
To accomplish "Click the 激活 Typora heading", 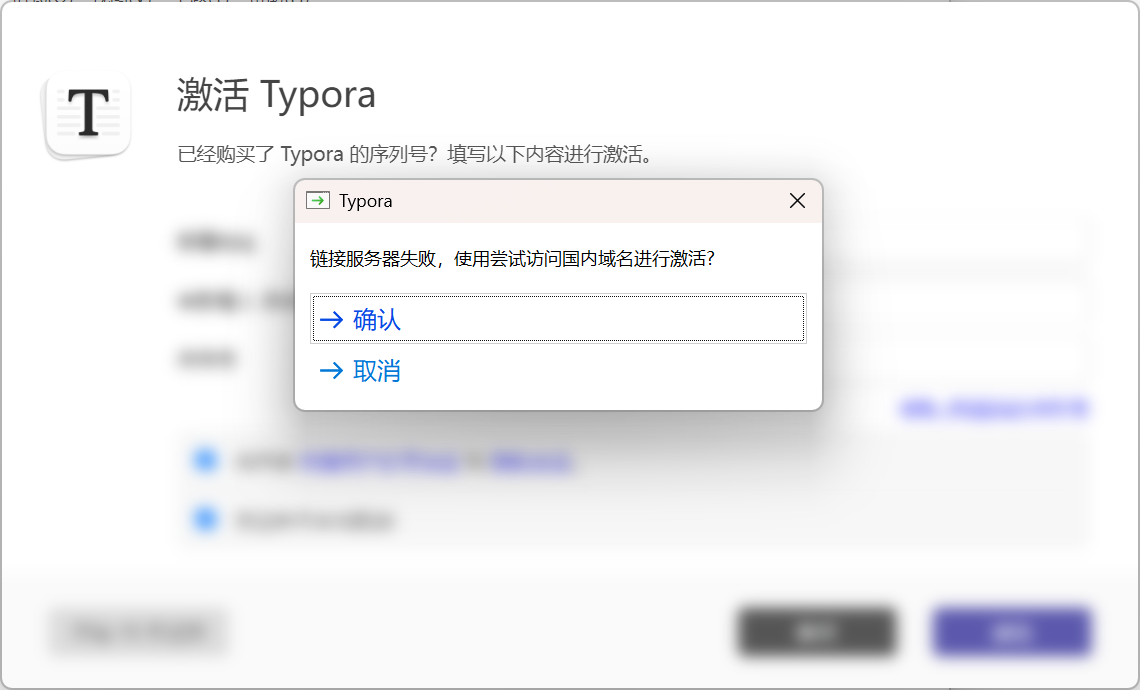I will point(276,95).
